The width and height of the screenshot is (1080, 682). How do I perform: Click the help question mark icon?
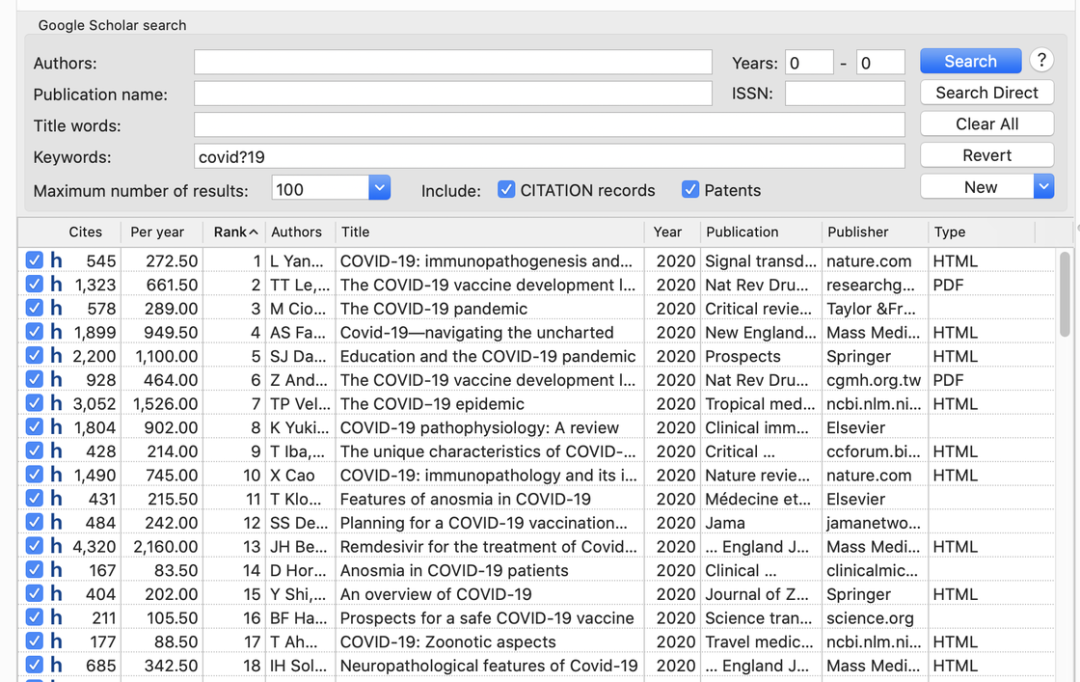1041,60
